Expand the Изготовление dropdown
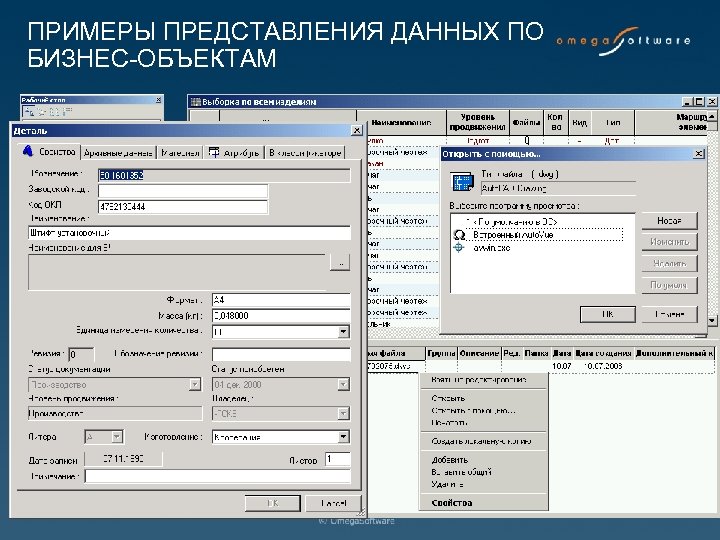The height and width of the screenshot is (540, 720). click(x=343, y=437)
